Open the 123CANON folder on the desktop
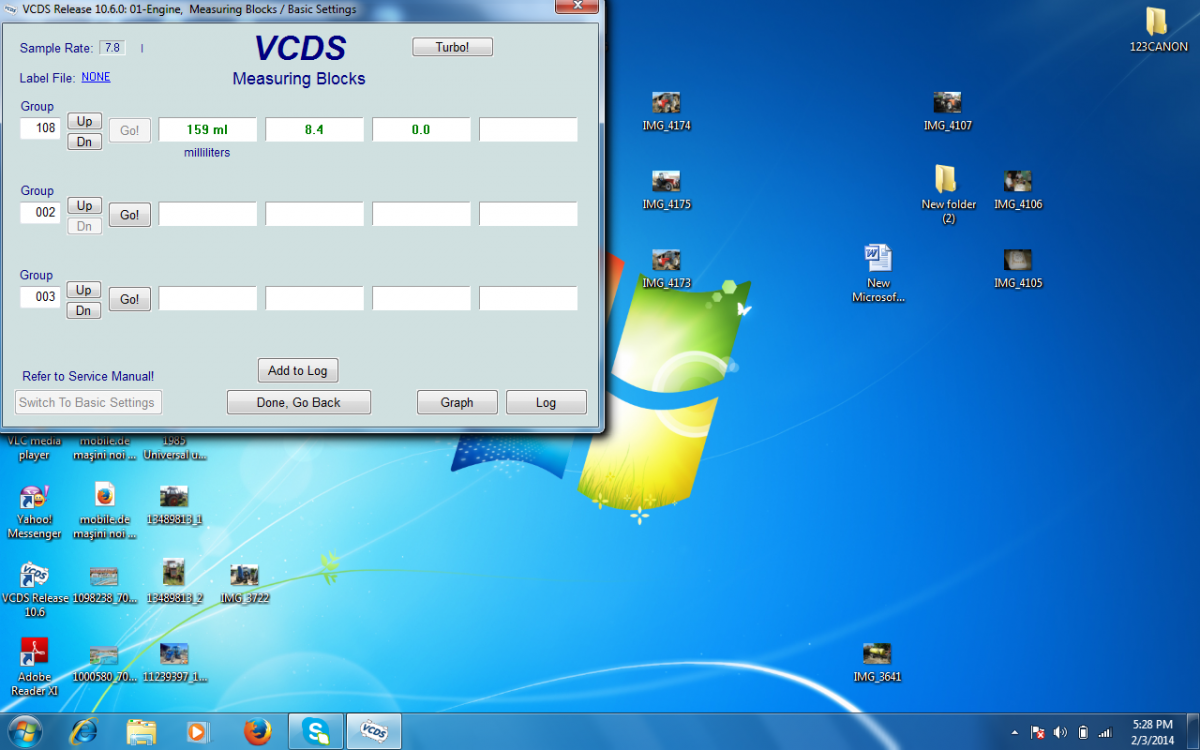 tap(1158, 30)
